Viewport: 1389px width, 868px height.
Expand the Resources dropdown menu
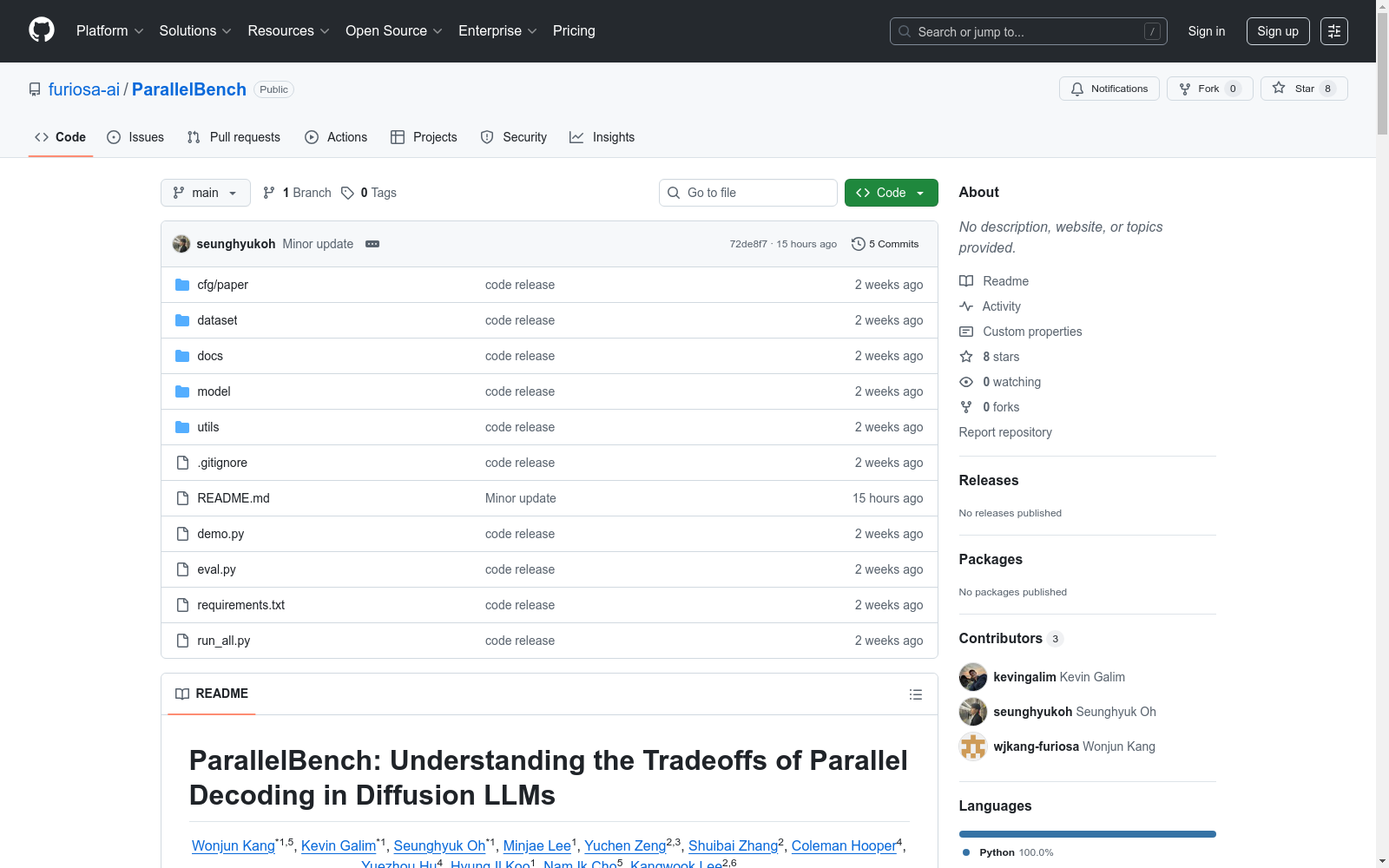(289, 31)
